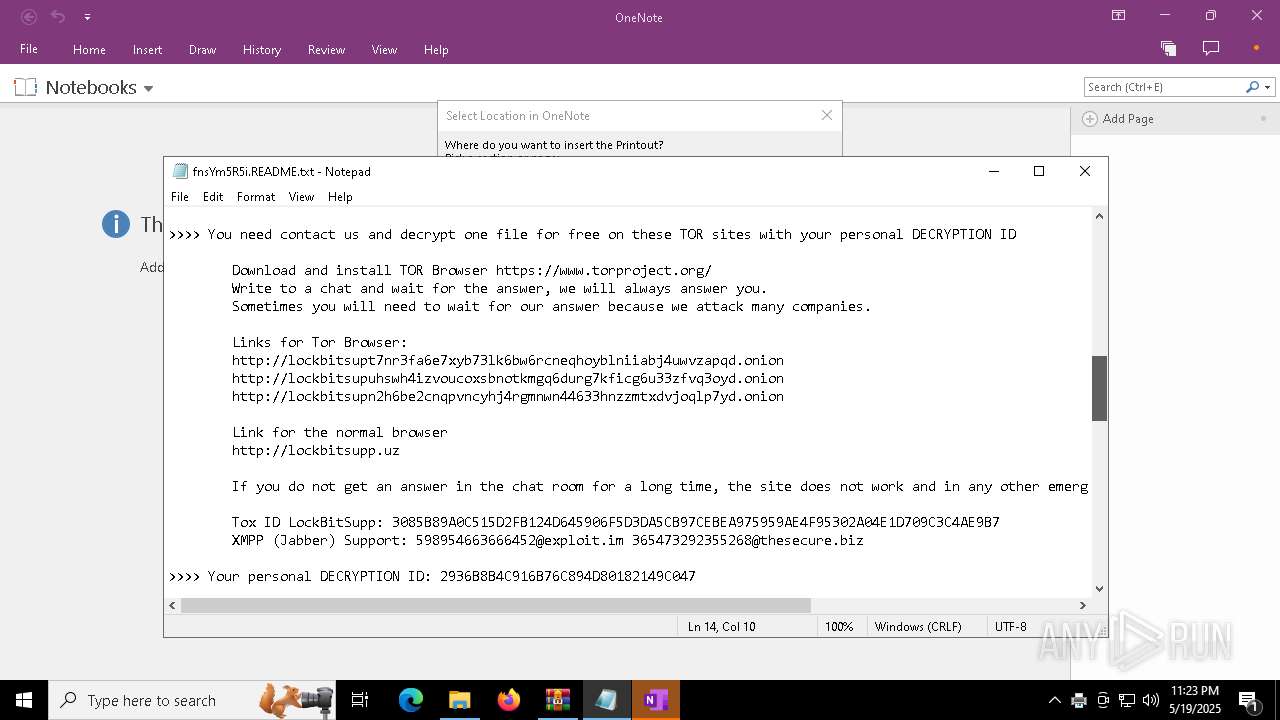Open the View ribbon tab in OneNote
The height and width of the screenshot is (720, 1280).
(x=384, y=49)
